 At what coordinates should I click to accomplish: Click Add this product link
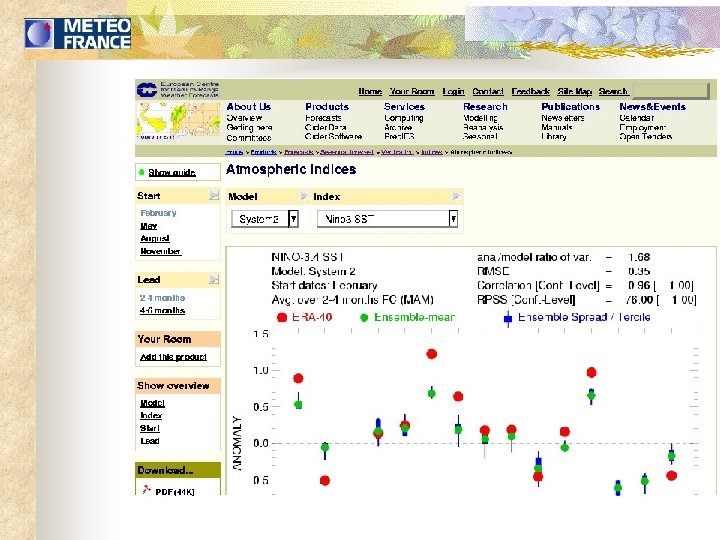pyautogui.click(x=174, y=357)
